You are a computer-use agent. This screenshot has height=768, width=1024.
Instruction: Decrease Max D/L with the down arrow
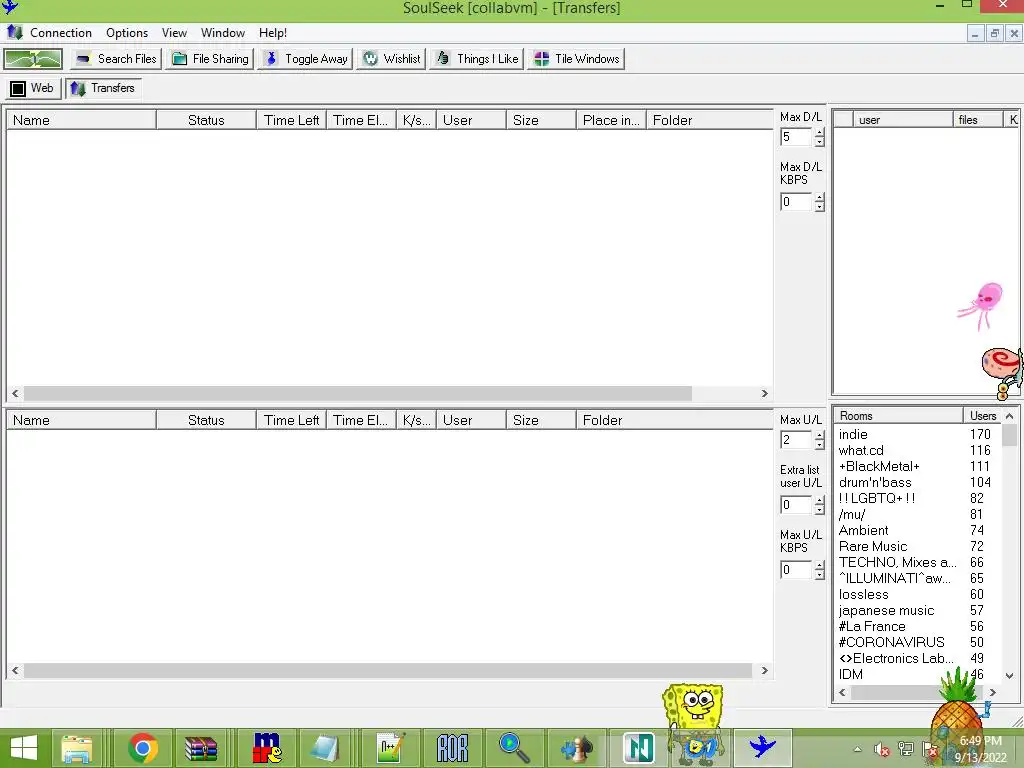pyautogui.click(x=820, y=142)
